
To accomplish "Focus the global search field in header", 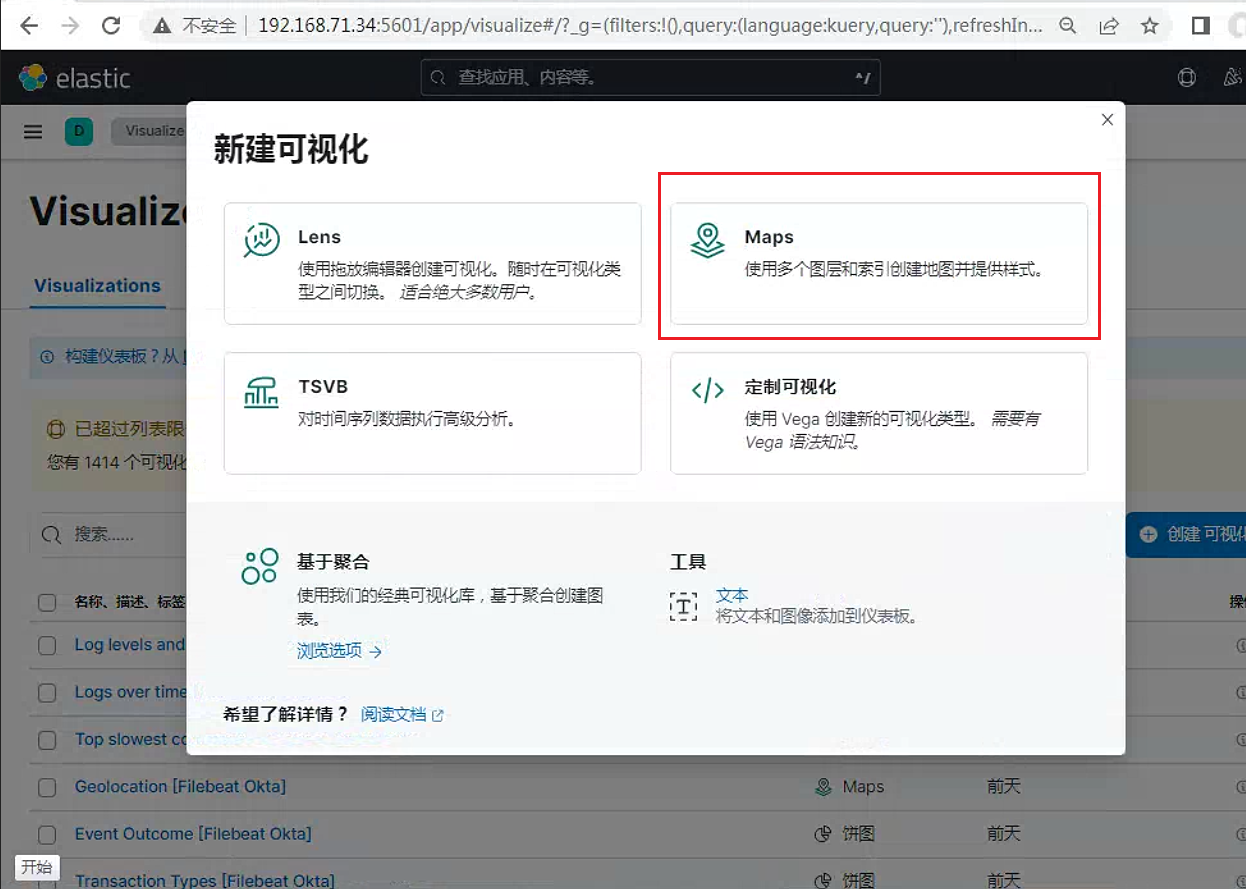I will (x=651, y=77).
